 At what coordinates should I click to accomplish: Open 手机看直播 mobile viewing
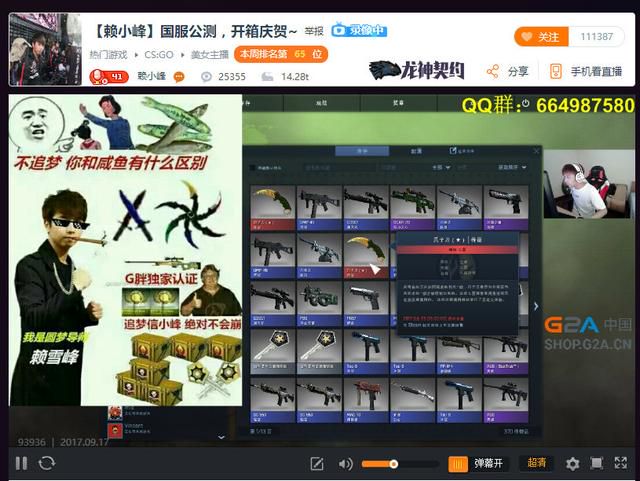tap(586, 72)
